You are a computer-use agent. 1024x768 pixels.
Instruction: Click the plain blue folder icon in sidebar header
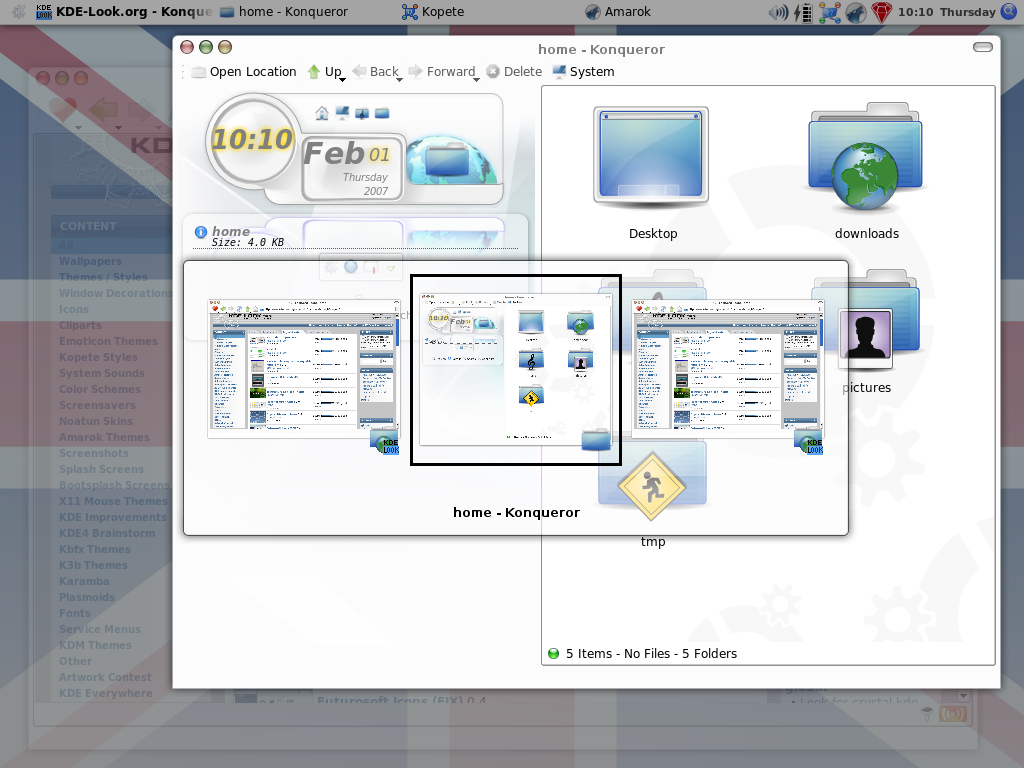point(382,113)
